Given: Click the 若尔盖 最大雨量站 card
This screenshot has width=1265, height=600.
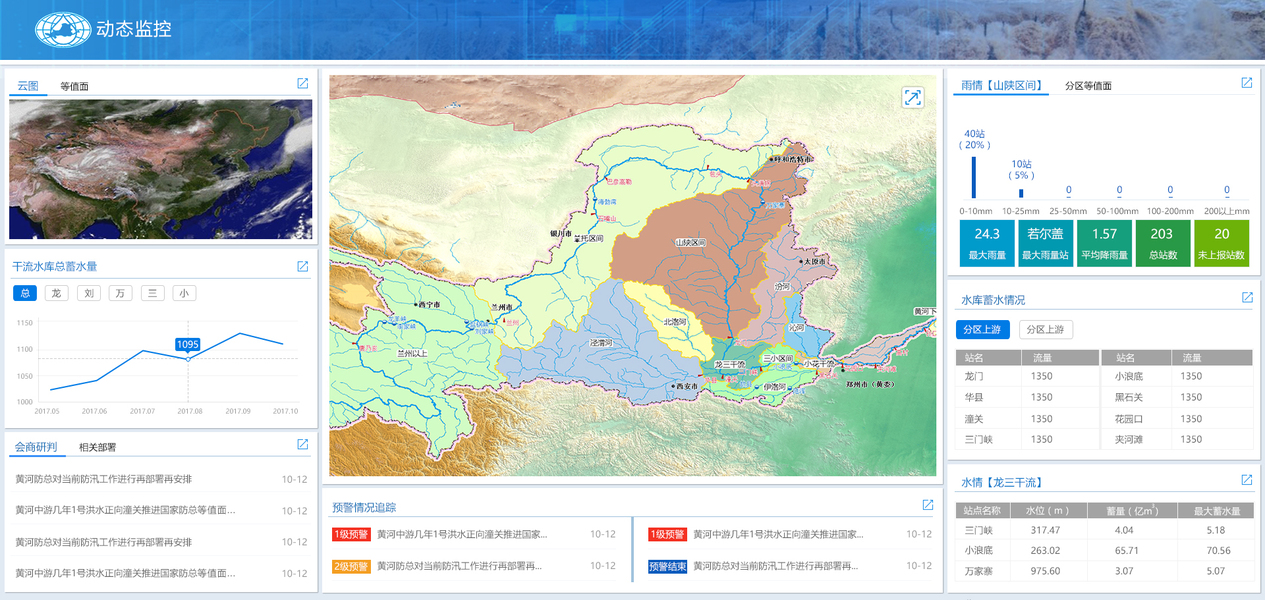Looking at the screenshot, I should pos(1045,243).
